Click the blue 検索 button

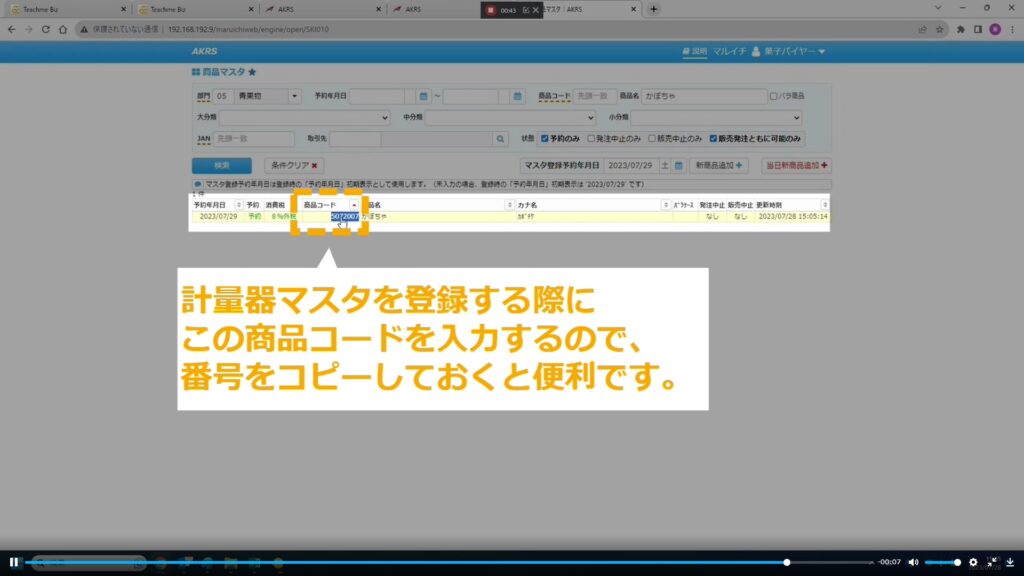[221, 165]
